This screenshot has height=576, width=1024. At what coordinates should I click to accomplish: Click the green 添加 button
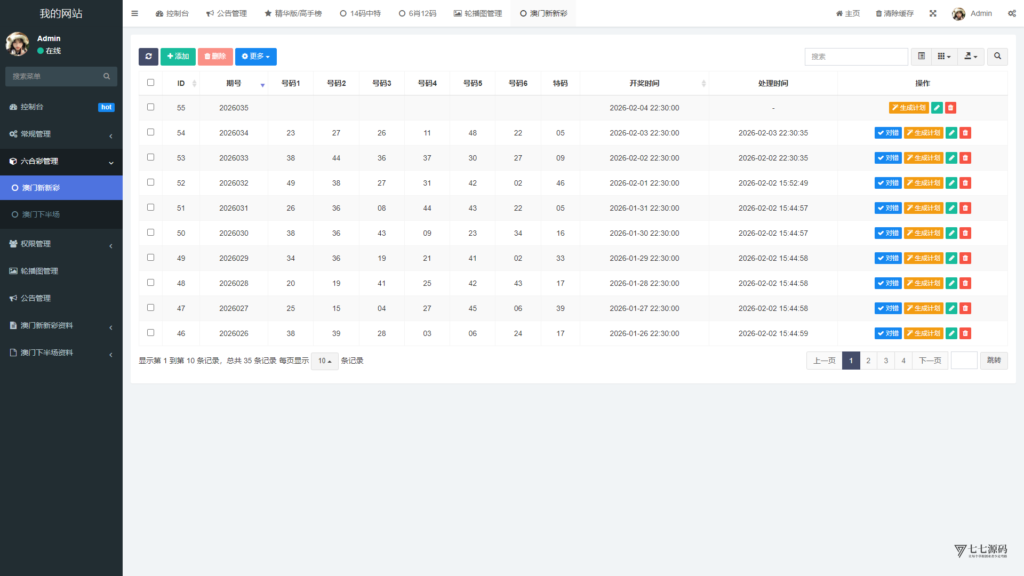pyautogui.click(x=178, y=57)
